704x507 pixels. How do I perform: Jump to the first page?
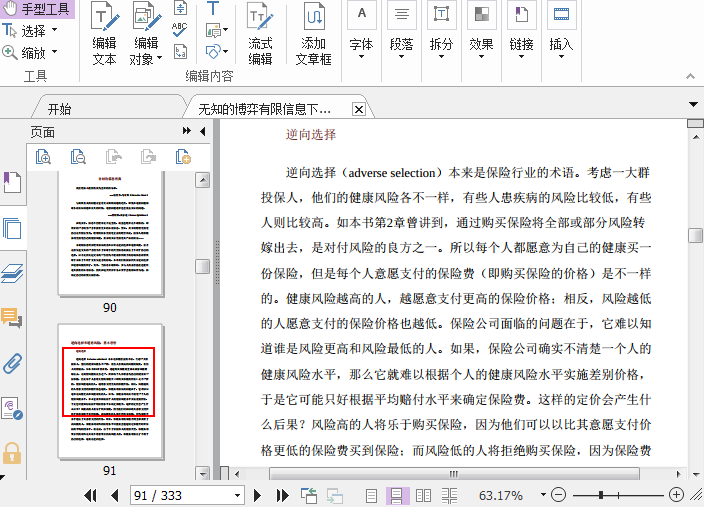(90, 495)
